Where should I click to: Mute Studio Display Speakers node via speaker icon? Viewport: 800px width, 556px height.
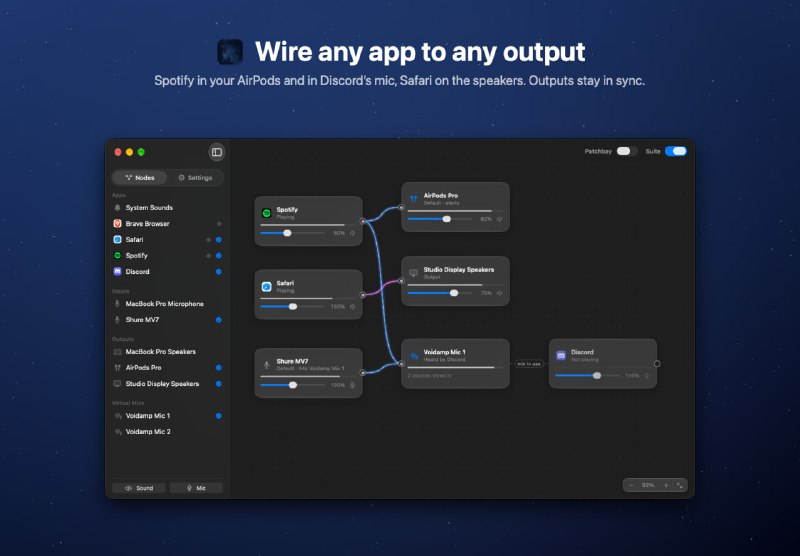[x=499, y=293]
